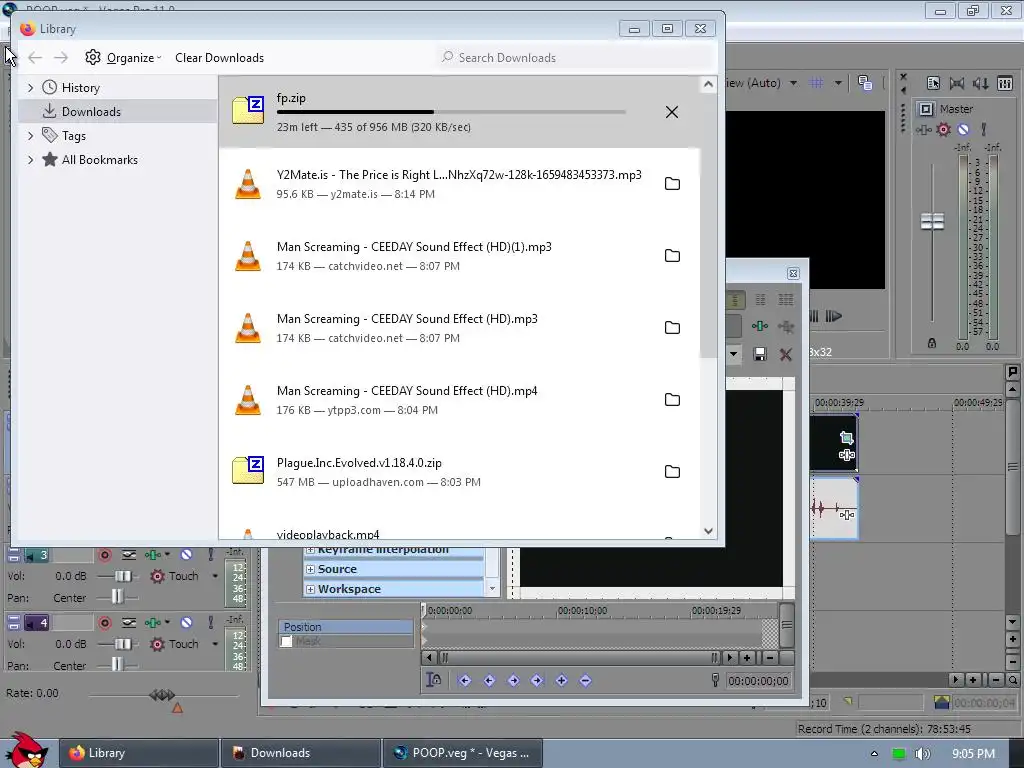Show folder for Man Screaming (HD).mp3
Screen dimensions: 1024x768
(672, 327)
